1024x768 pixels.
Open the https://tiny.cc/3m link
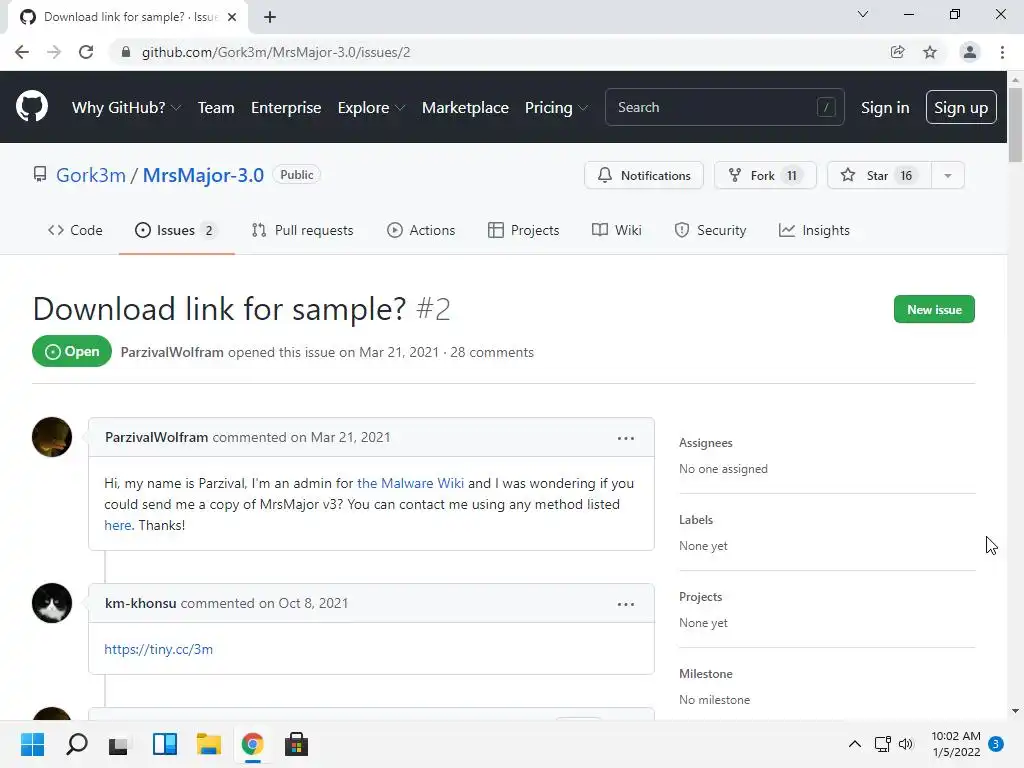159,649
